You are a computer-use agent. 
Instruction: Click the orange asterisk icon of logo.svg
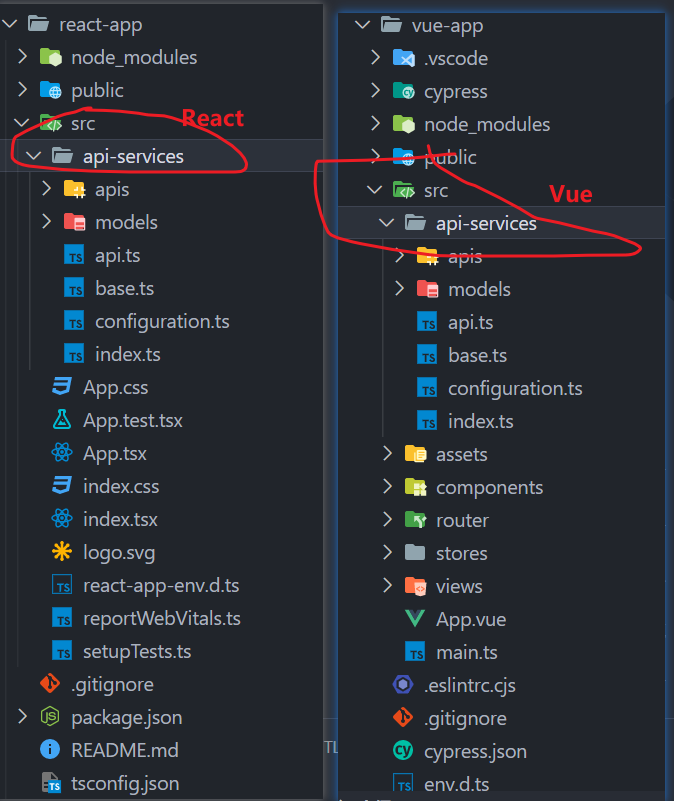click(62, 552)
